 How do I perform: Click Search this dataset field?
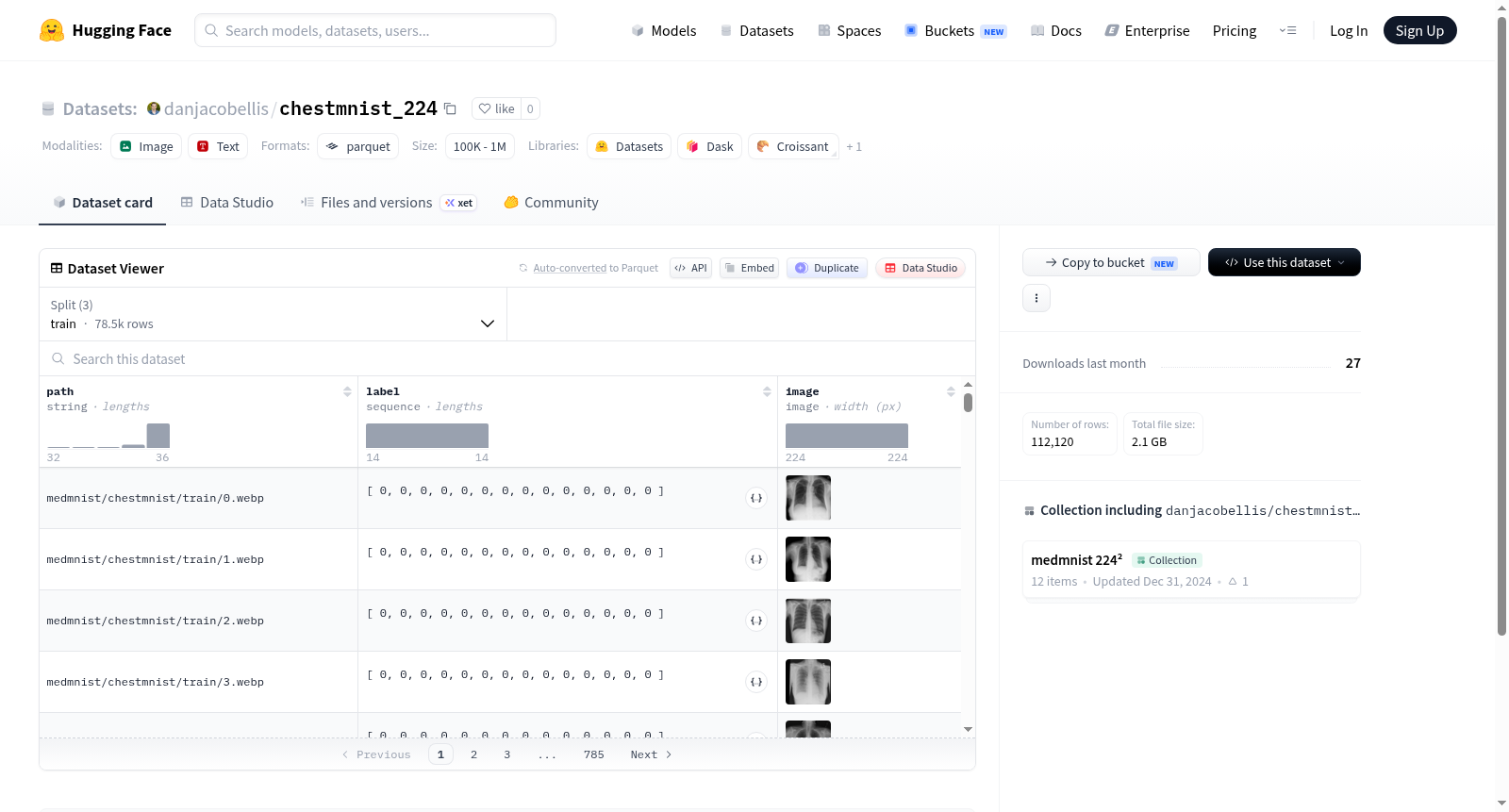[507, 358]
